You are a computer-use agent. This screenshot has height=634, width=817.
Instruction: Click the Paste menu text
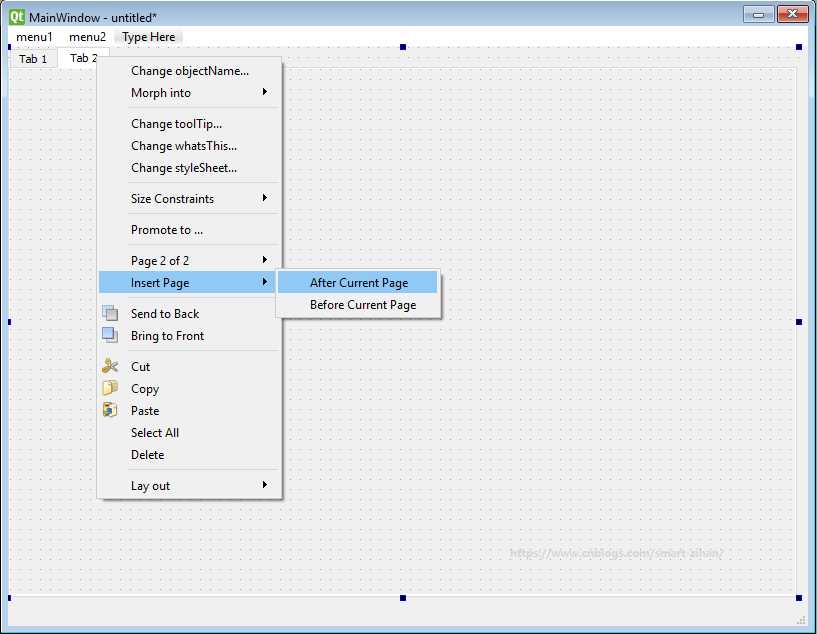coord(145,411)
